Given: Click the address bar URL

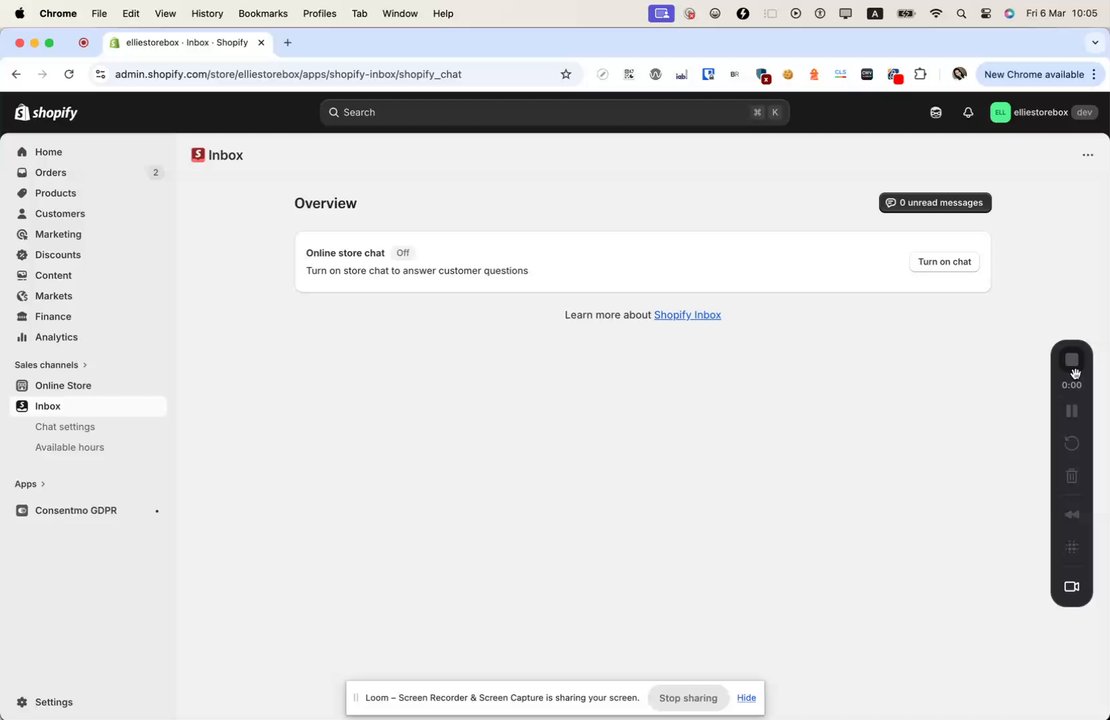Looking at the screenshot, I should 288,74.
